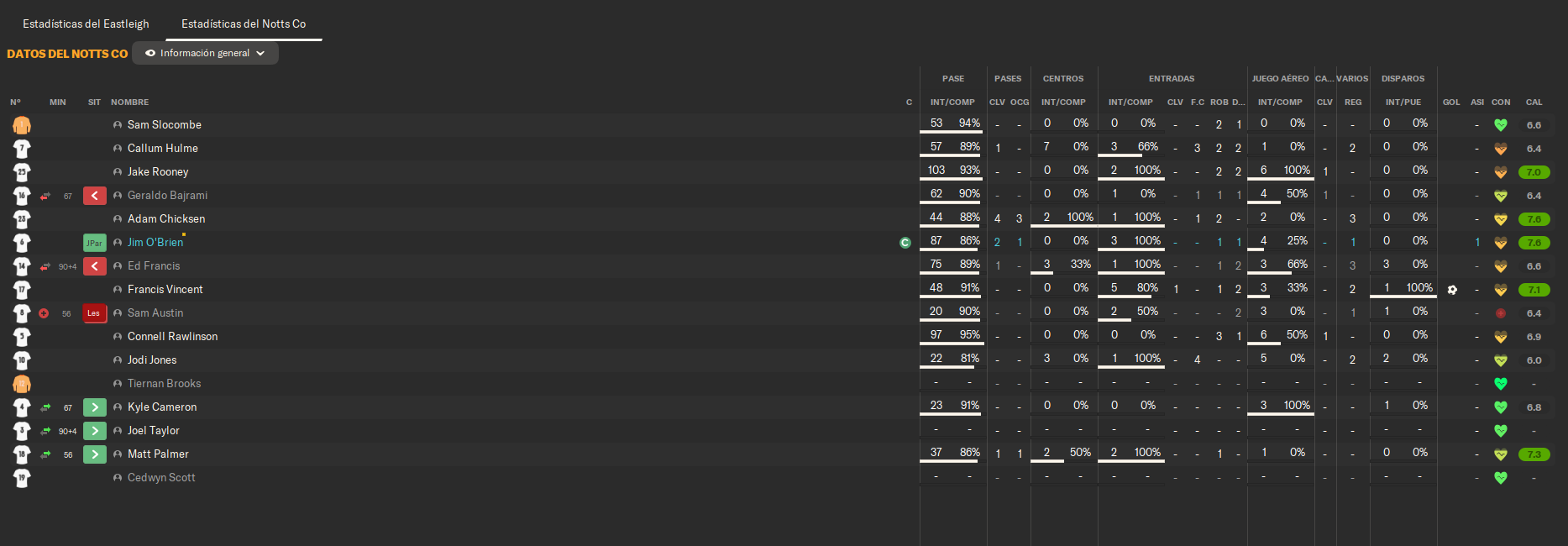Click Callum Hulme's shirt number icon
Viewport: 1568px width, 546px height.
tap(22, 149)
